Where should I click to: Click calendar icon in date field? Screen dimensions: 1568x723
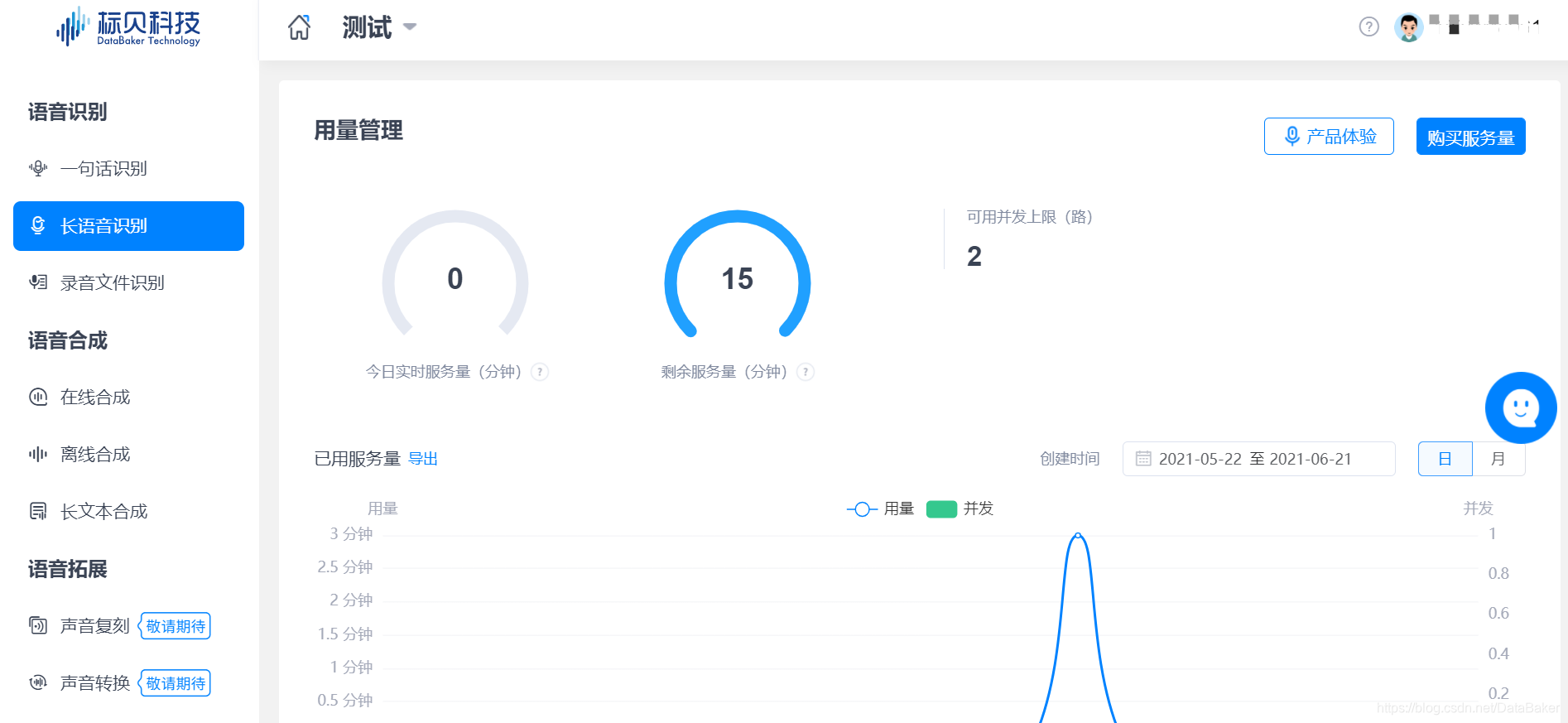[x=1143, y=459]
